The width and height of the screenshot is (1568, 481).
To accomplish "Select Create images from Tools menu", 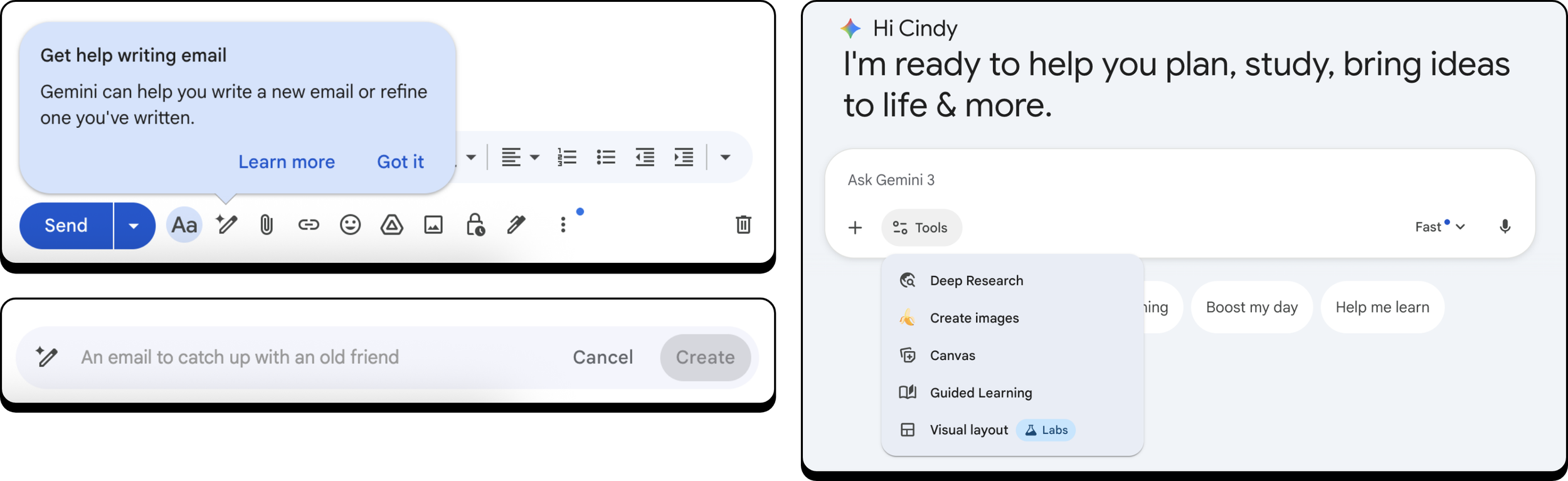I will (x=1012, y=318).
